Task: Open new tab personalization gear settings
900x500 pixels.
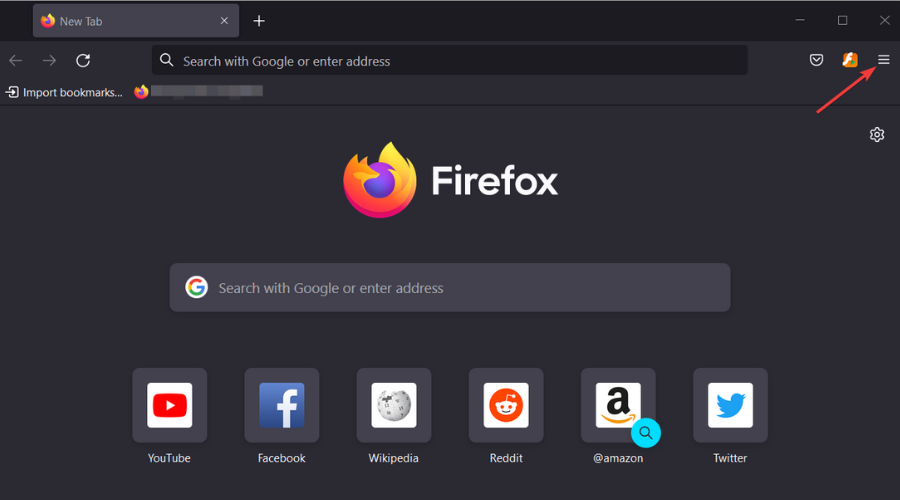Action: 876,134
